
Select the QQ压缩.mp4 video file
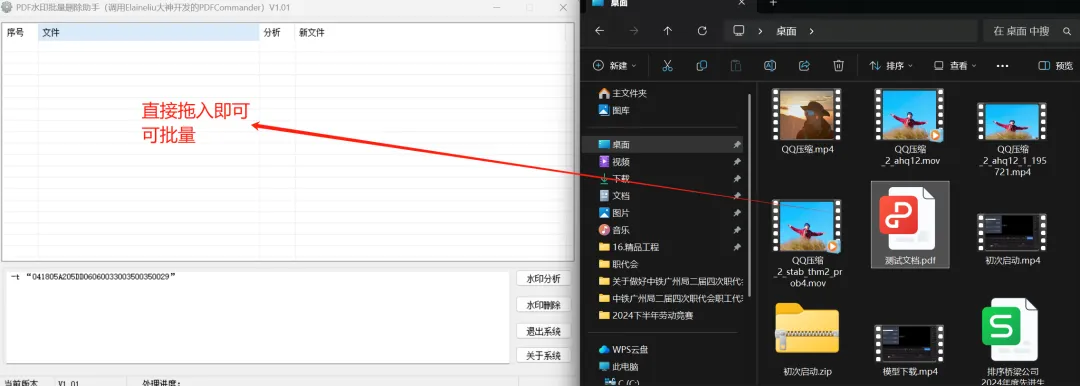807,121
